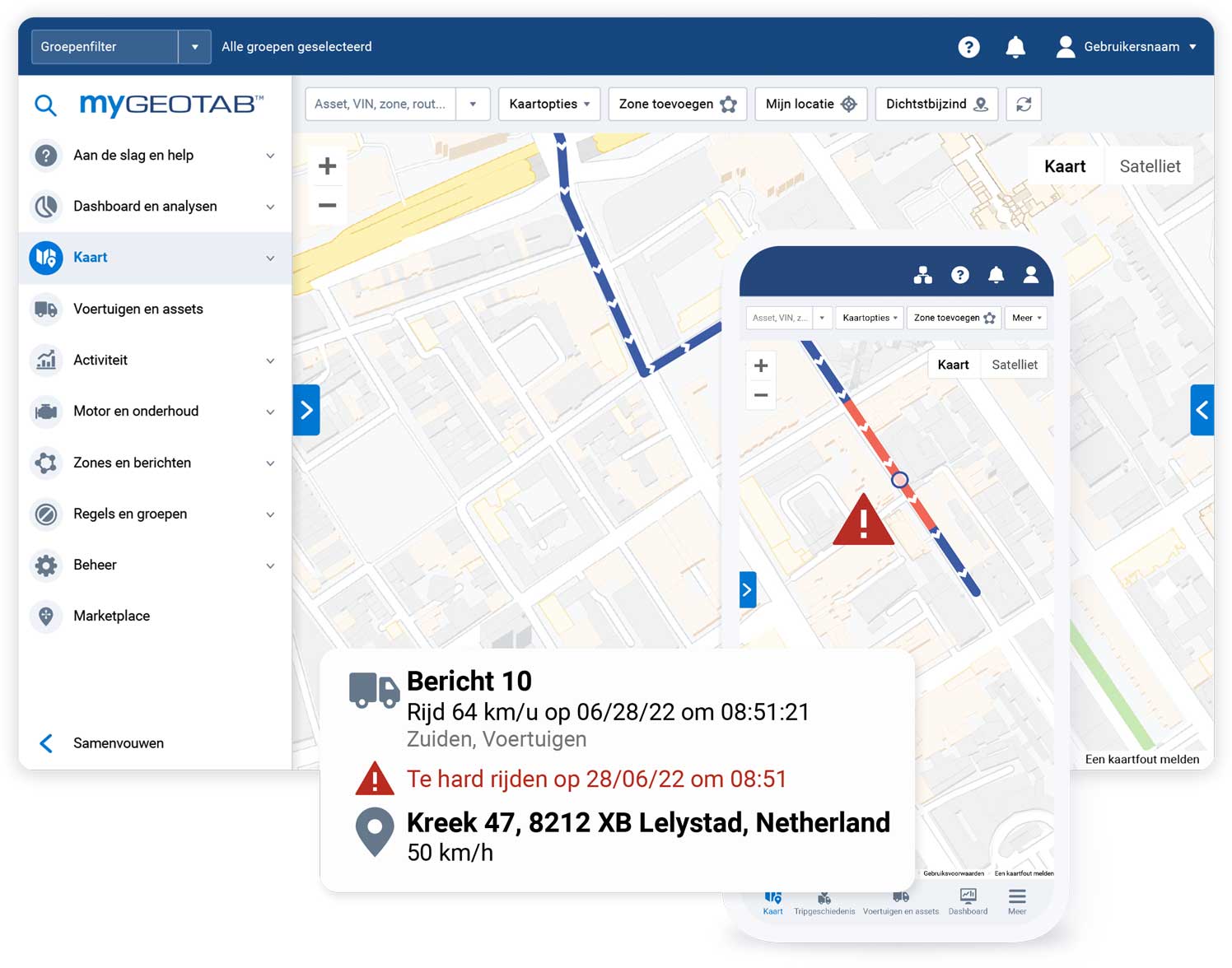This screenshot has width=1232, height=968.
Task: Open the Groepenfilter dropdown arrow
Action: pyautogui.click(x=194, y=47)
